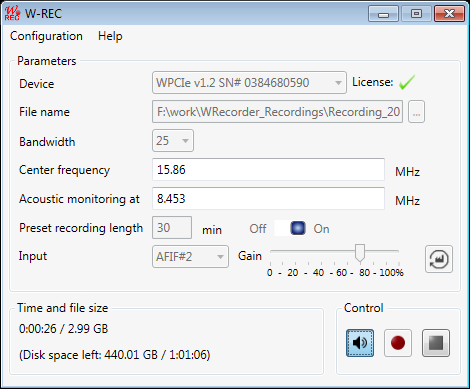Click the Acoustic monitoring field with 8.453

pos(268,199)
